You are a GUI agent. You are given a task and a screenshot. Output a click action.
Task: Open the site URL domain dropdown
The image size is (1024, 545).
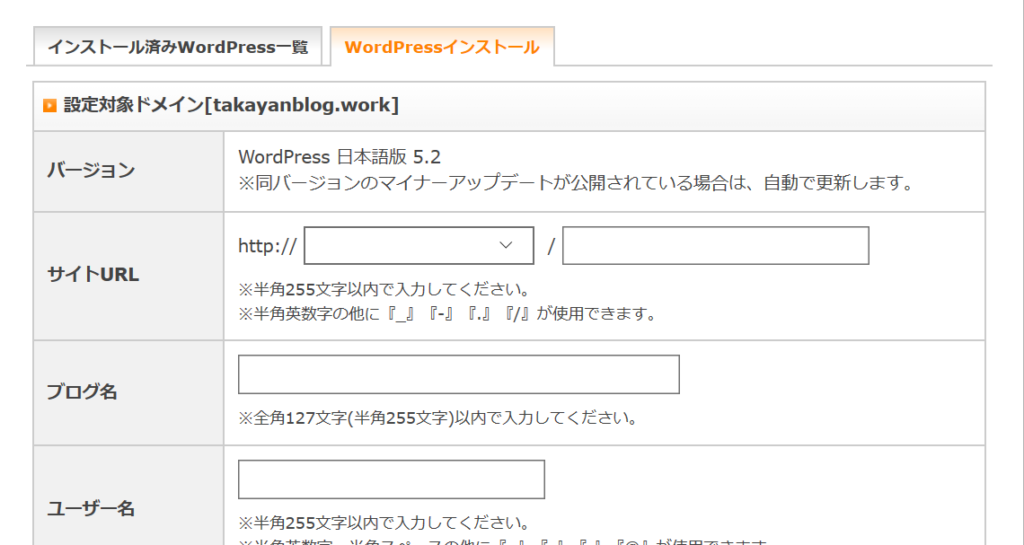tap(419, 245)
